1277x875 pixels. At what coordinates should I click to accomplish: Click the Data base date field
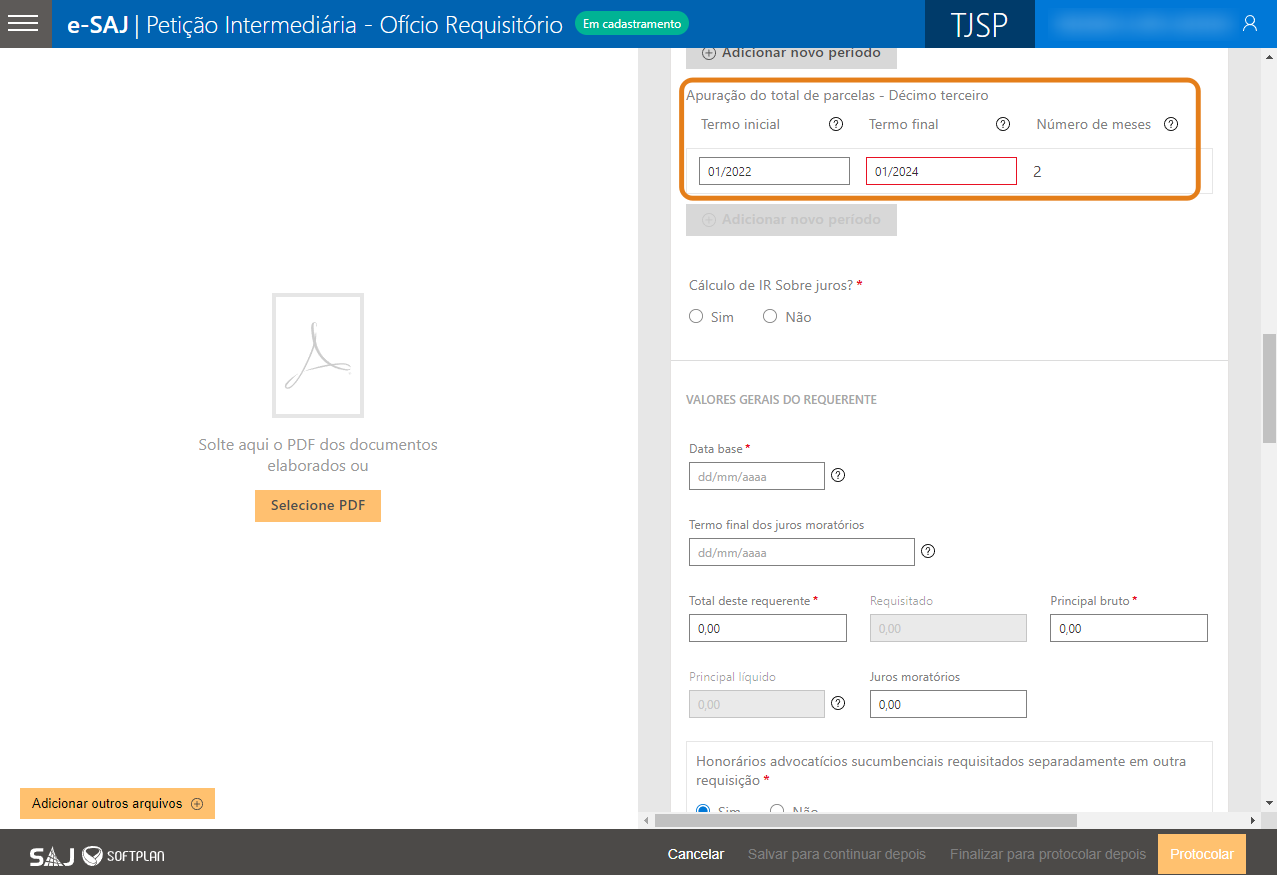[757, 476]
